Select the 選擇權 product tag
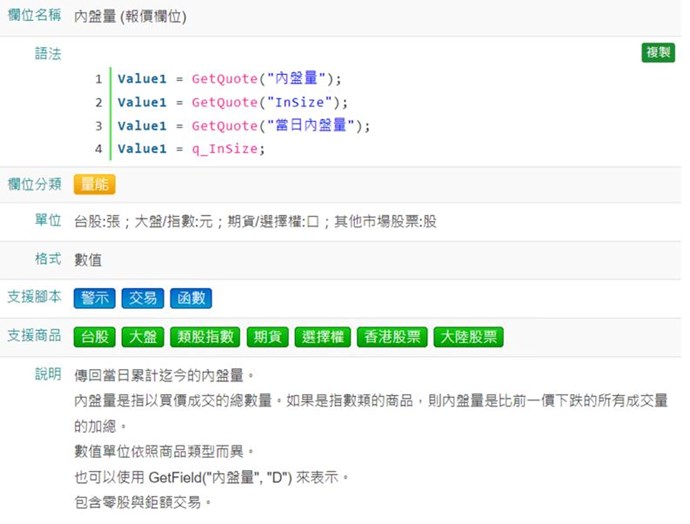Image resolution: width=690 pixels, height=524 pixels. click(322, 337)
